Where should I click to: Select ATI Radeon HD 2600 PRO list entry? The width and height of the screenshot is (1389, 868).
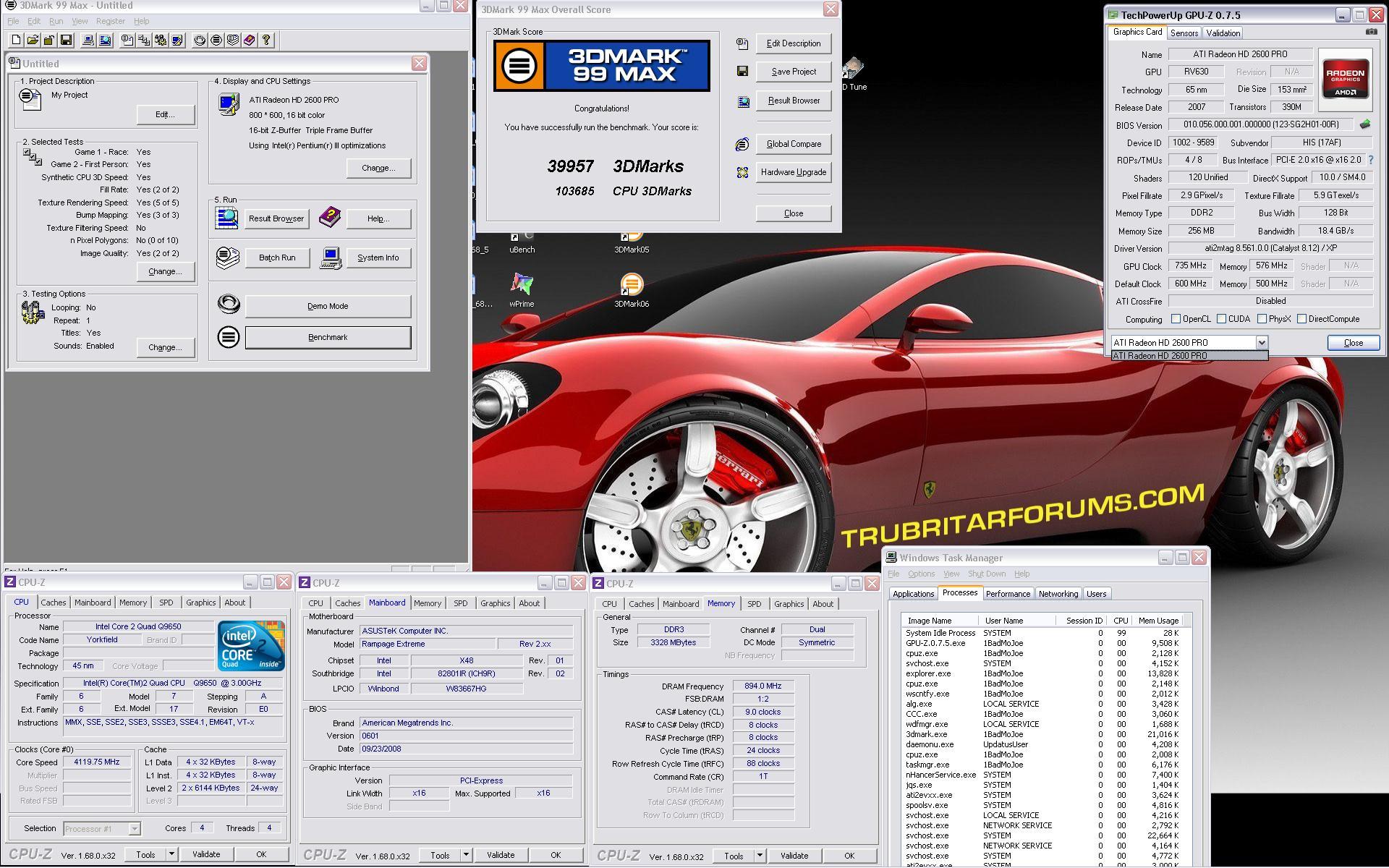(1189, 356)
